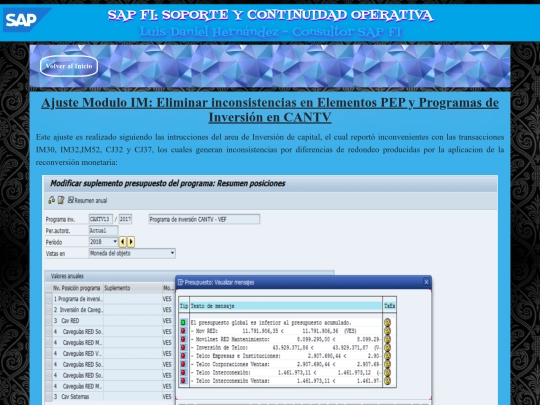Image resolution: width=540 pixels, height=405 pixels.
Task: Click red status icon for Mov RED message
Action: (183, 331)
